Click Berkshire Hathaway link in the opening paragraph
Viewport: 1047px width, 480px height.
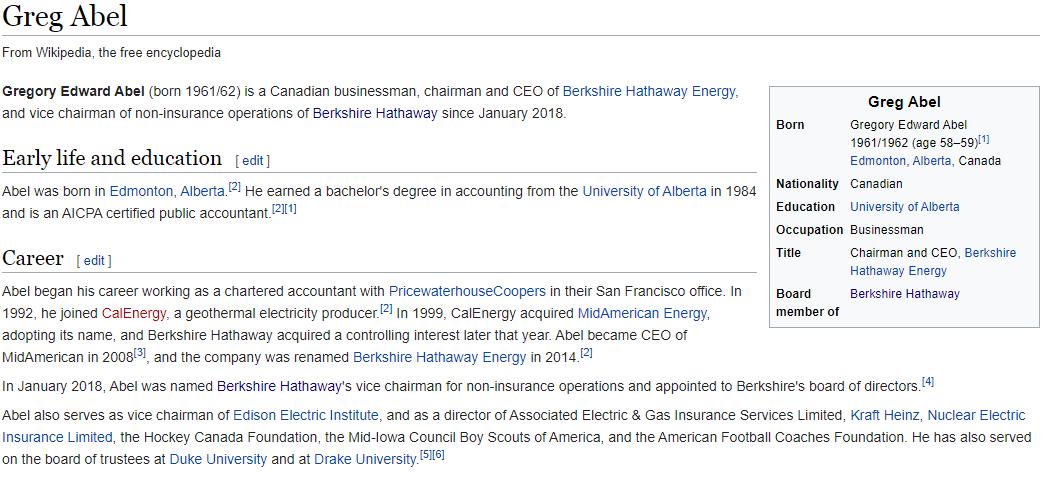coord(375,113)
